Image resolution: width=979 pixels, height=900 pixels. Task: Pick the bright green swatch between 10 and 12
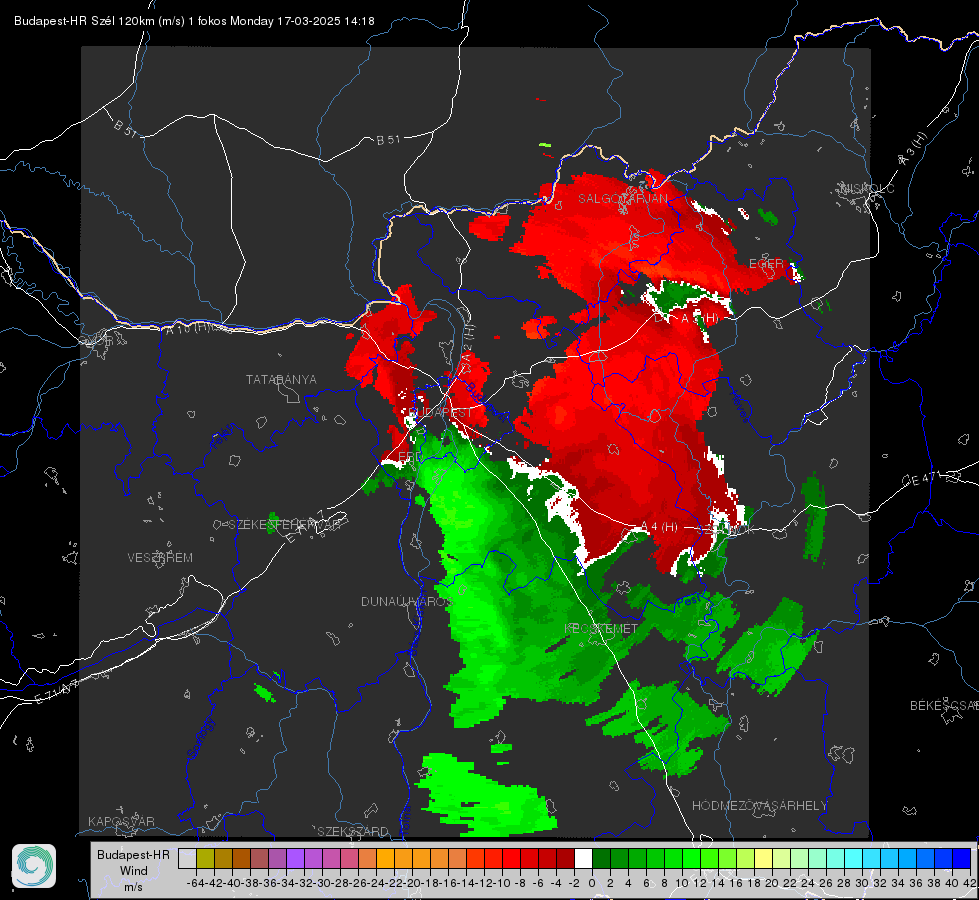coord(691,858)
